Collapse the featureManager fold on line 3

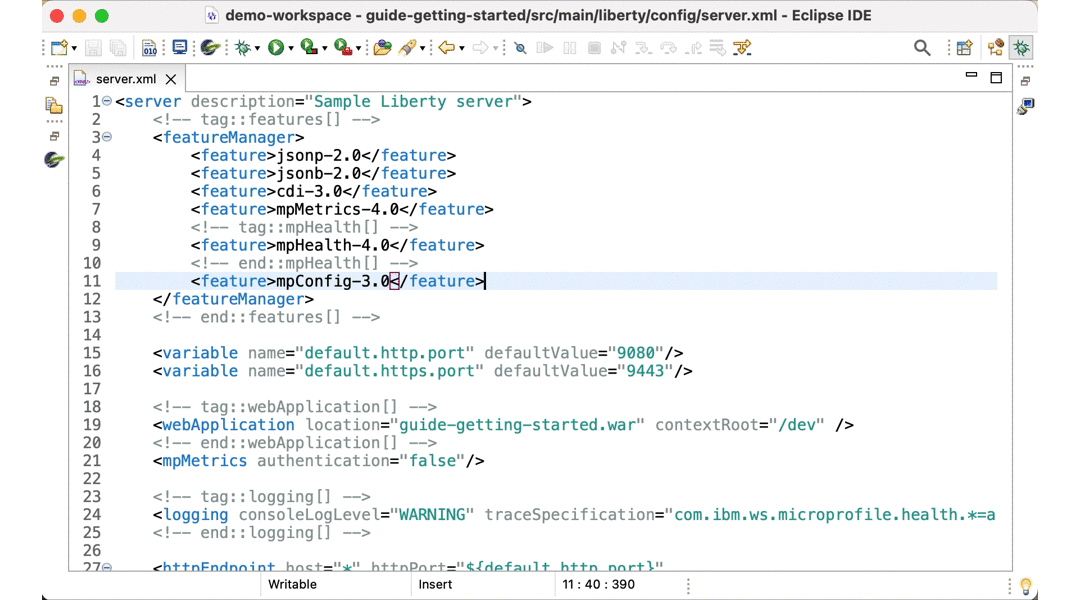107,137
